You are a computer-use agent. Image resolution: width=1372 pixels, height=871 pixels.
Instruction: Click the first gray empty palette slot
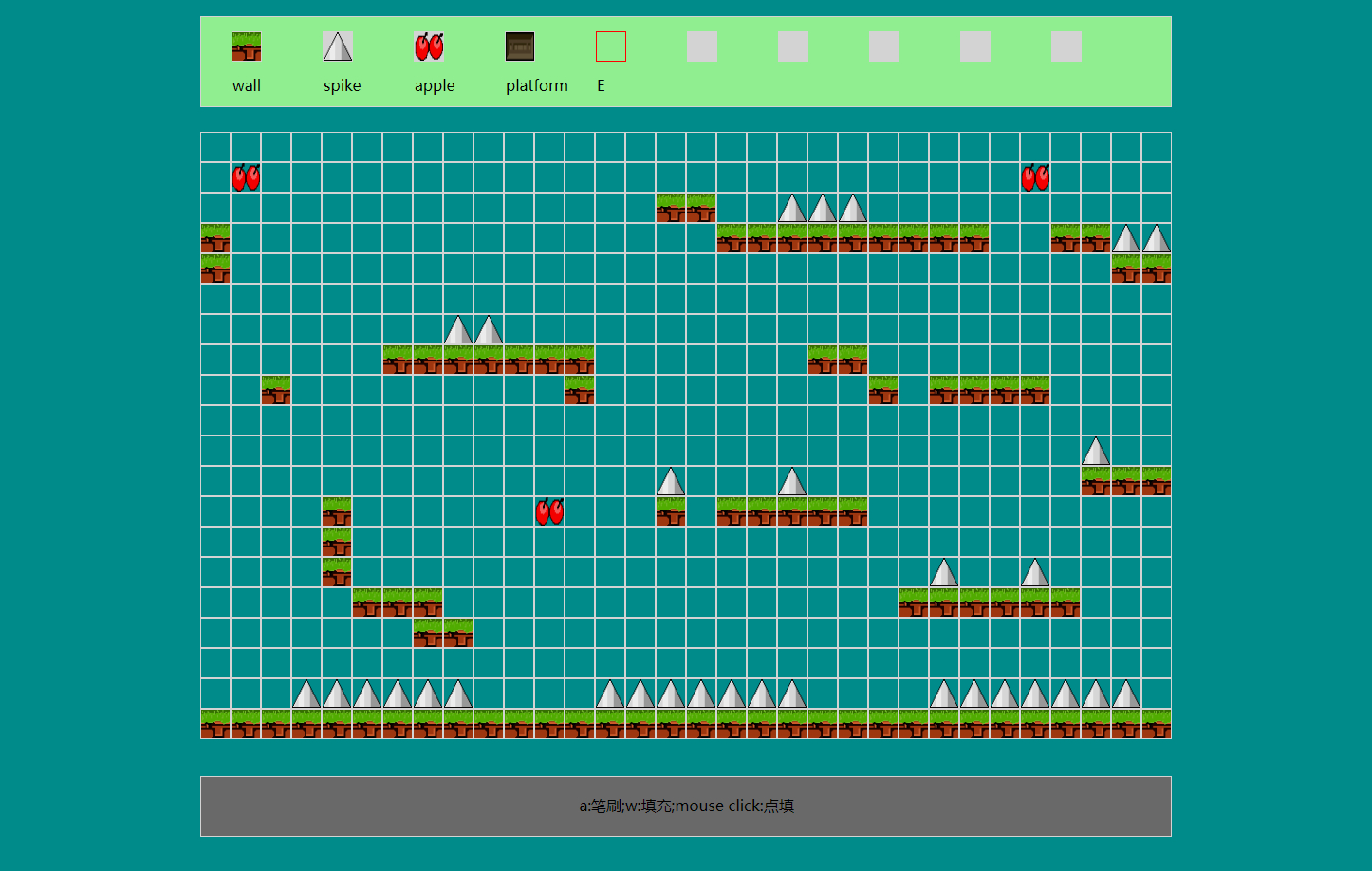702,46
